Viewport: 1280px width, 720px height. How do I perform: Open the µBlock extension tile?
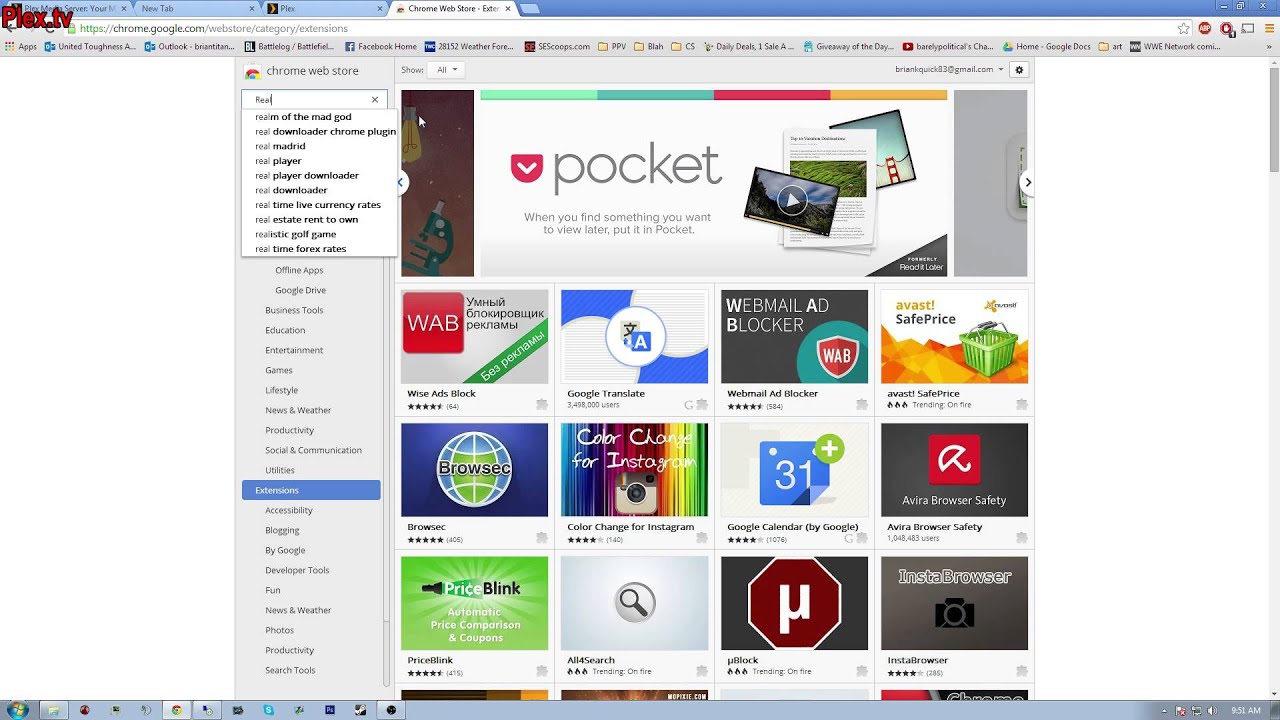coord(794,617)
